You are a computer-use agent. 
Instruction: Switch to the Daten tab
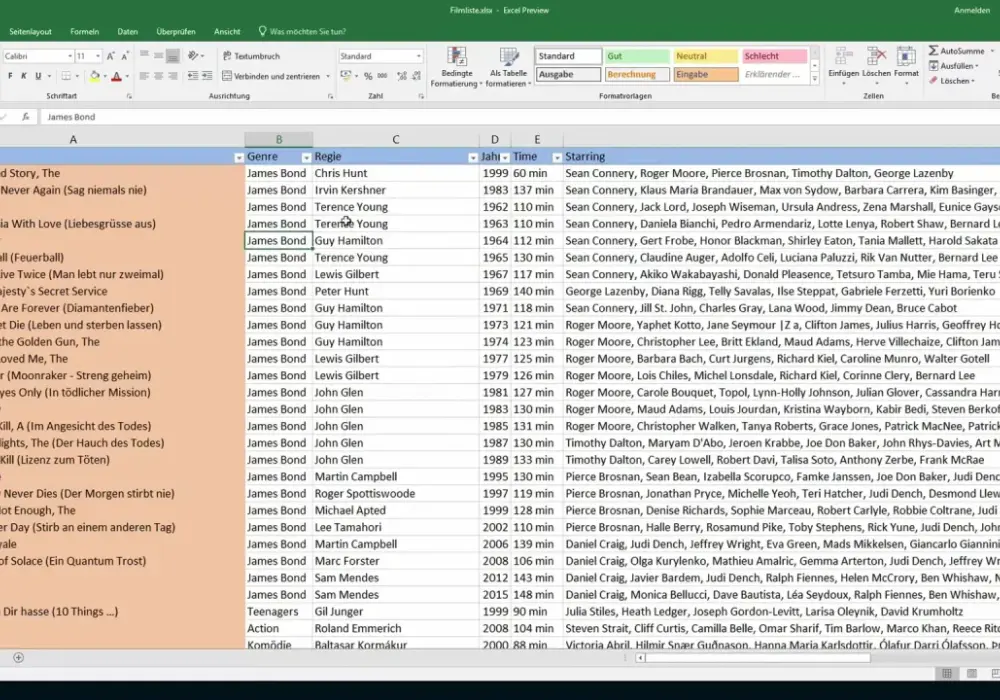point(128,31)
